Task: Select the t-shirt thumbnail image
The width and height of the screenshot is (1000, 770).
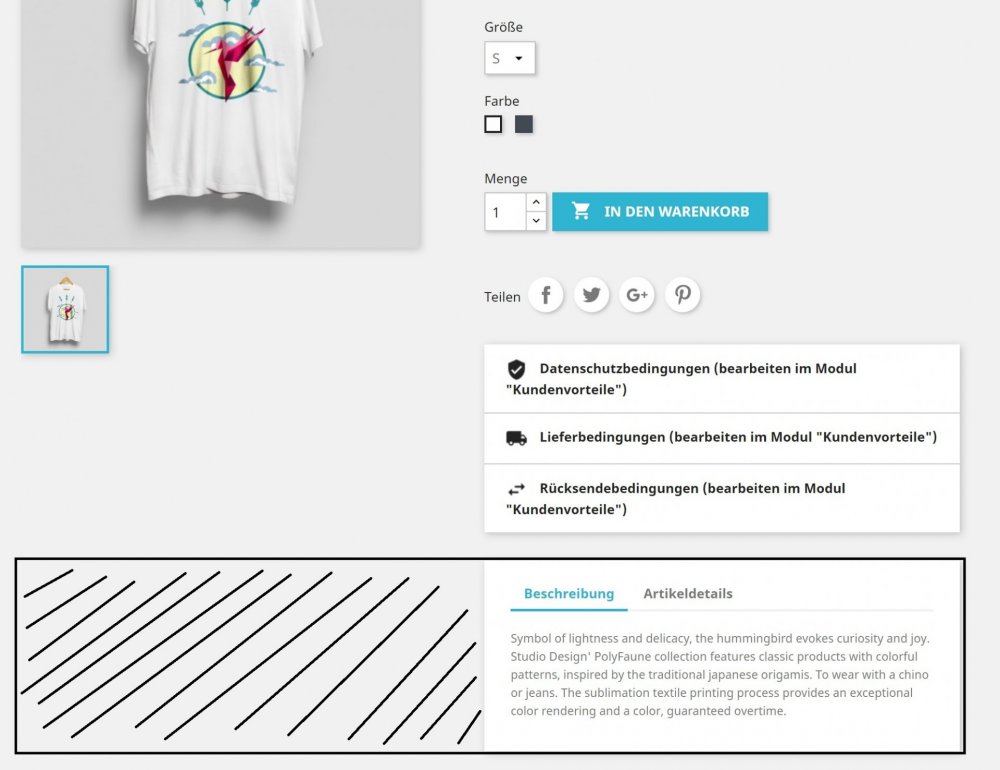Action: pyautogui.click(x=65, y=309)
